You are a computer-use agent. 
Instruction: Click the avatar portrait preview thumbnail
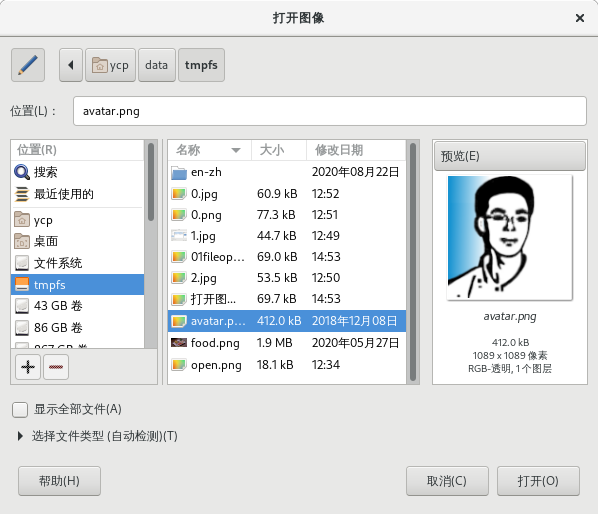pyautogui.click(x=510, y=238)
